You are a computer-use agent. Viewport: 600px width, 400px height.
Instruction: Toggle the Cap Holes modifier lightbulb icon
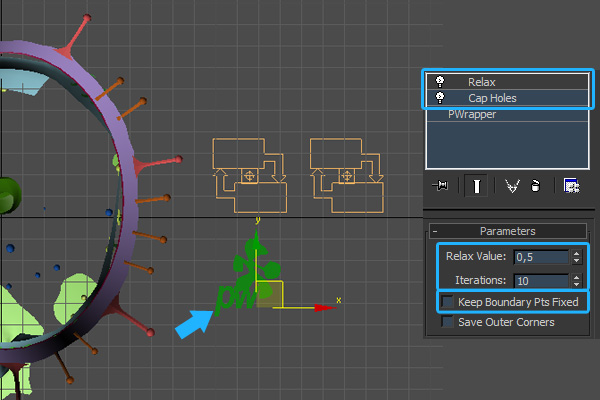(439, 98)
